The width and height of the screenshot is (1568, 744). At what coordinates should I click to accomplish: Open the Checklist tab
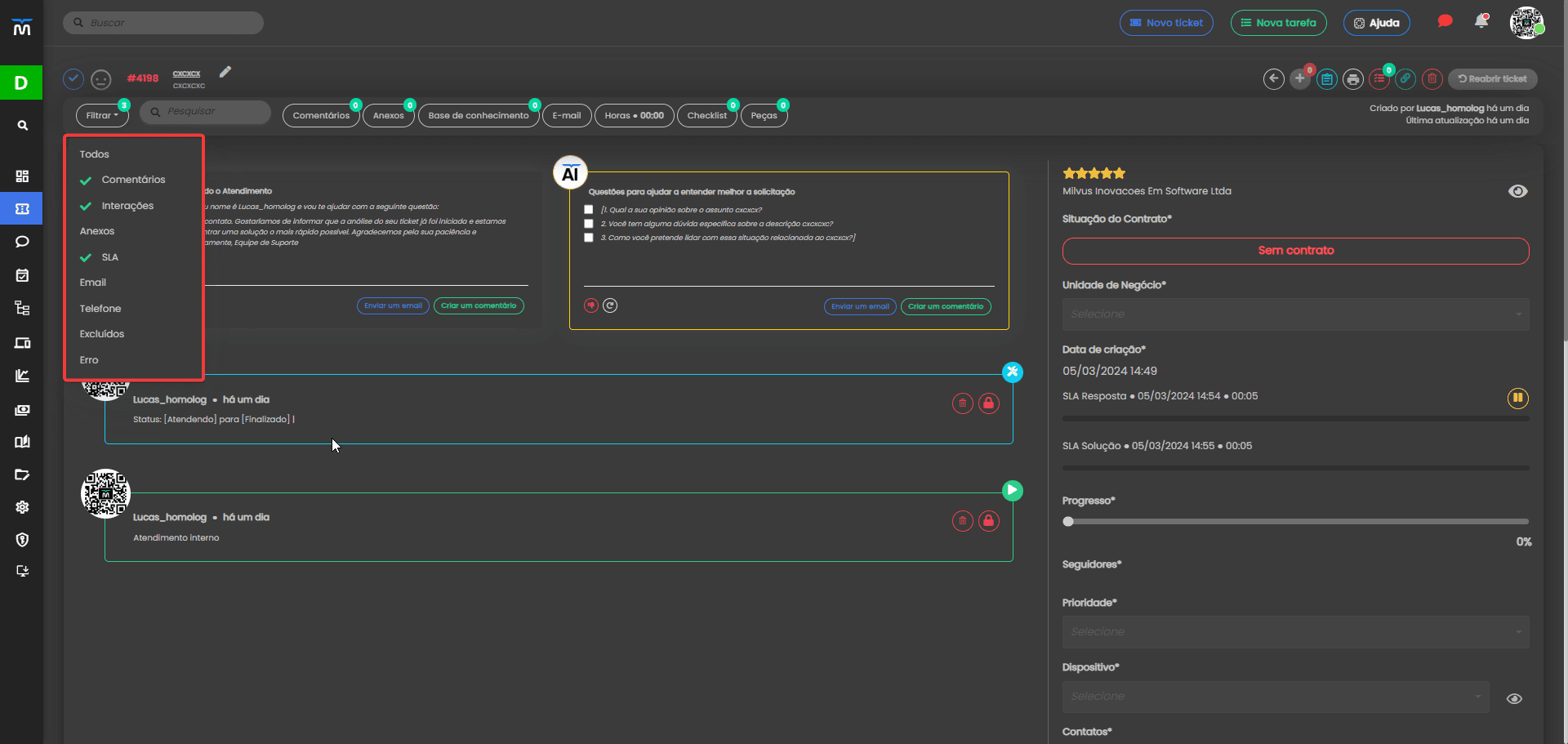707,116
